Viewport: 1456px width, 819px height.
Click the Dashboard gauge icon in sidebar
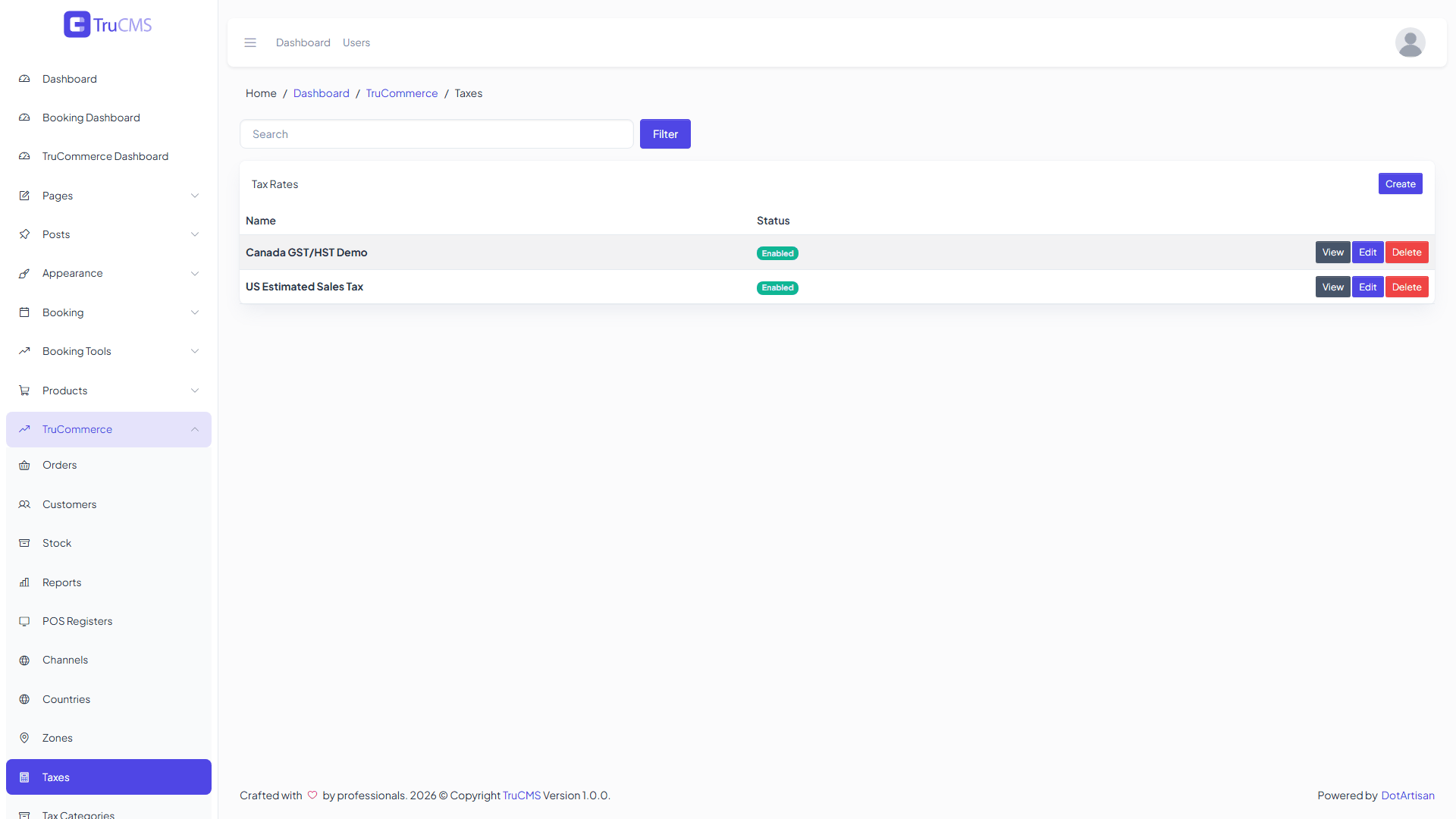coord(24,79)
